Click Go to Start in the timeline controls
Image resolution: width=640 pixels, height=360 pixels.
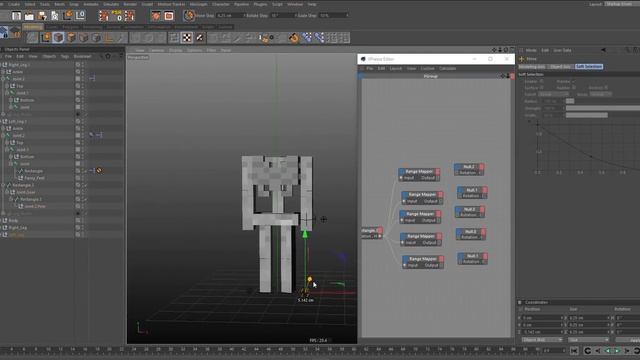574,351
